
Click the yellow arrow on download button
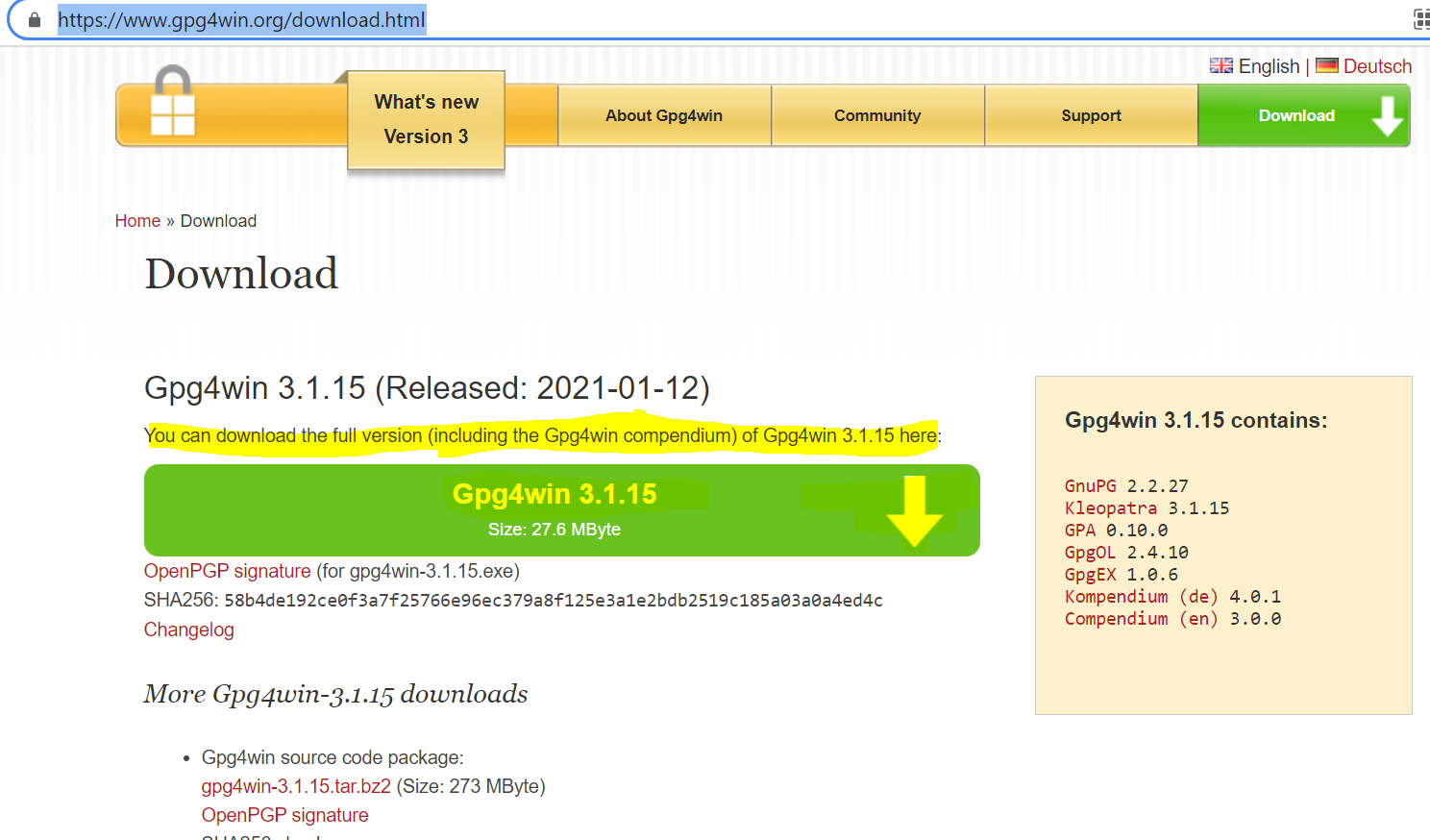913,510
